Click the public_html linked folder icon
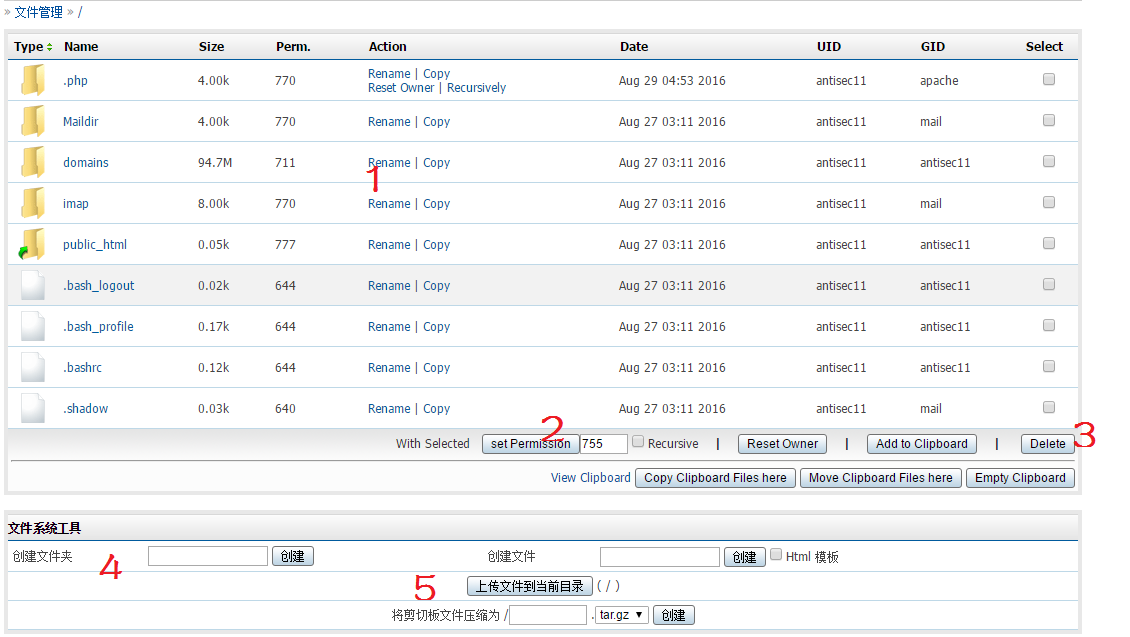This screenshot has width=1130, height=637. [32, 244]
